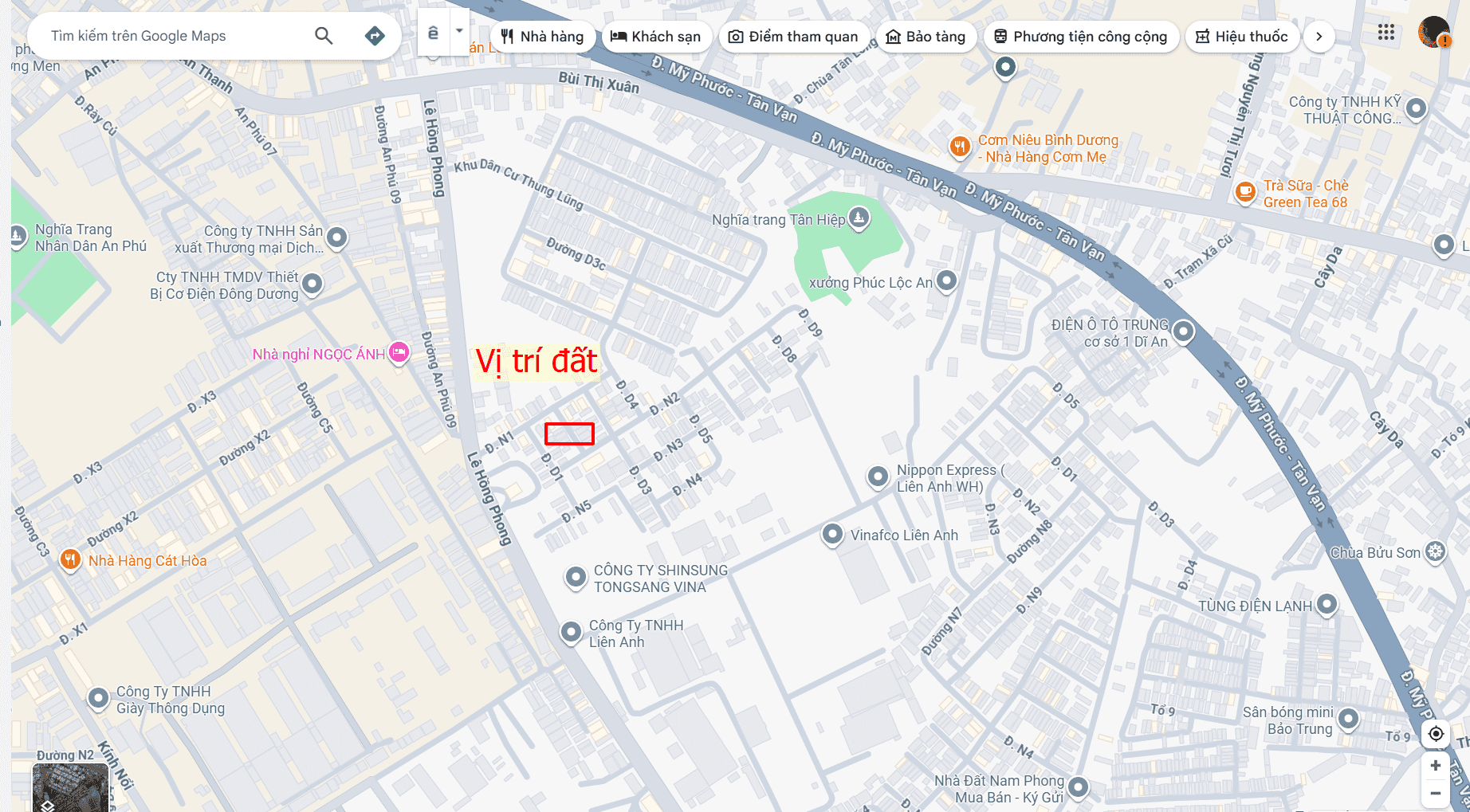Screen dimensions: 1470x812
Task: Expand the travel mode dropdown arrow
Action: click(x=459, y=31)
